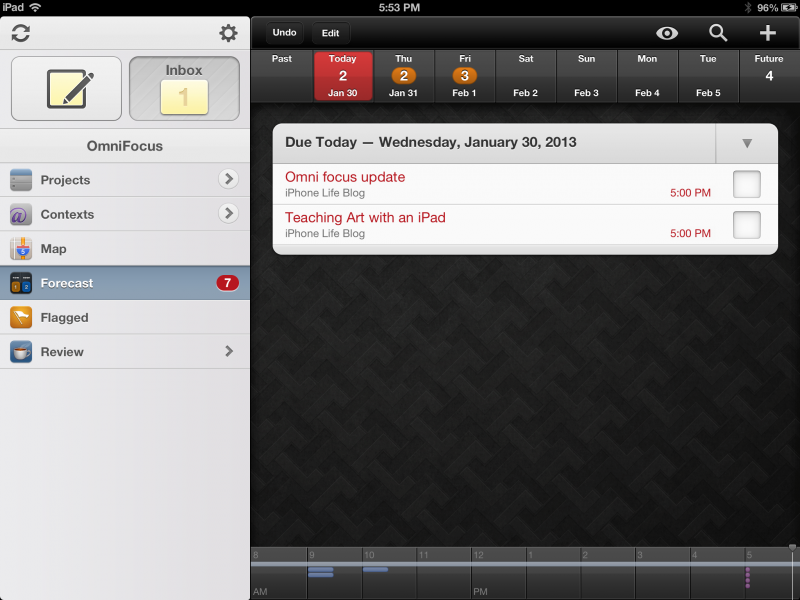Check off Omni focus update task

(x=747, y=184)
